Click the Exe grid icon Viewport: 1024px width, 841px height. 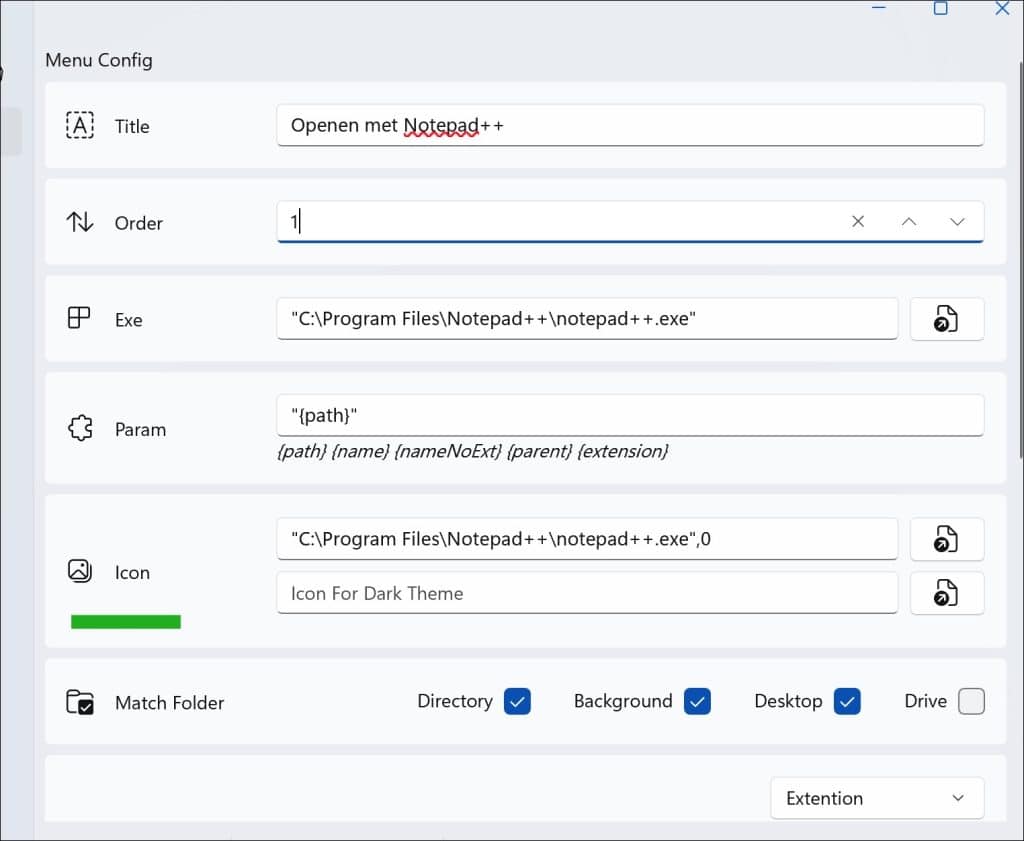tap(79, 319)
